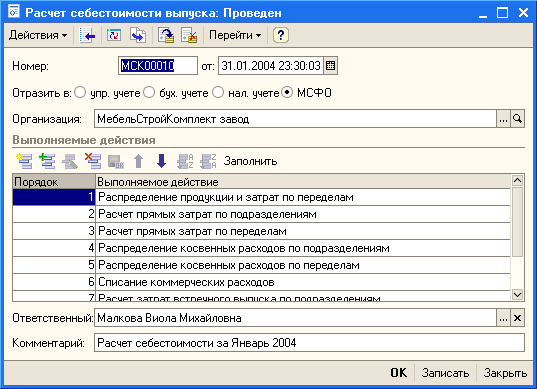This screenshot has height=389, width=537.
Task: Select the нал. учете radio button
Action: (x=218, y=92)
